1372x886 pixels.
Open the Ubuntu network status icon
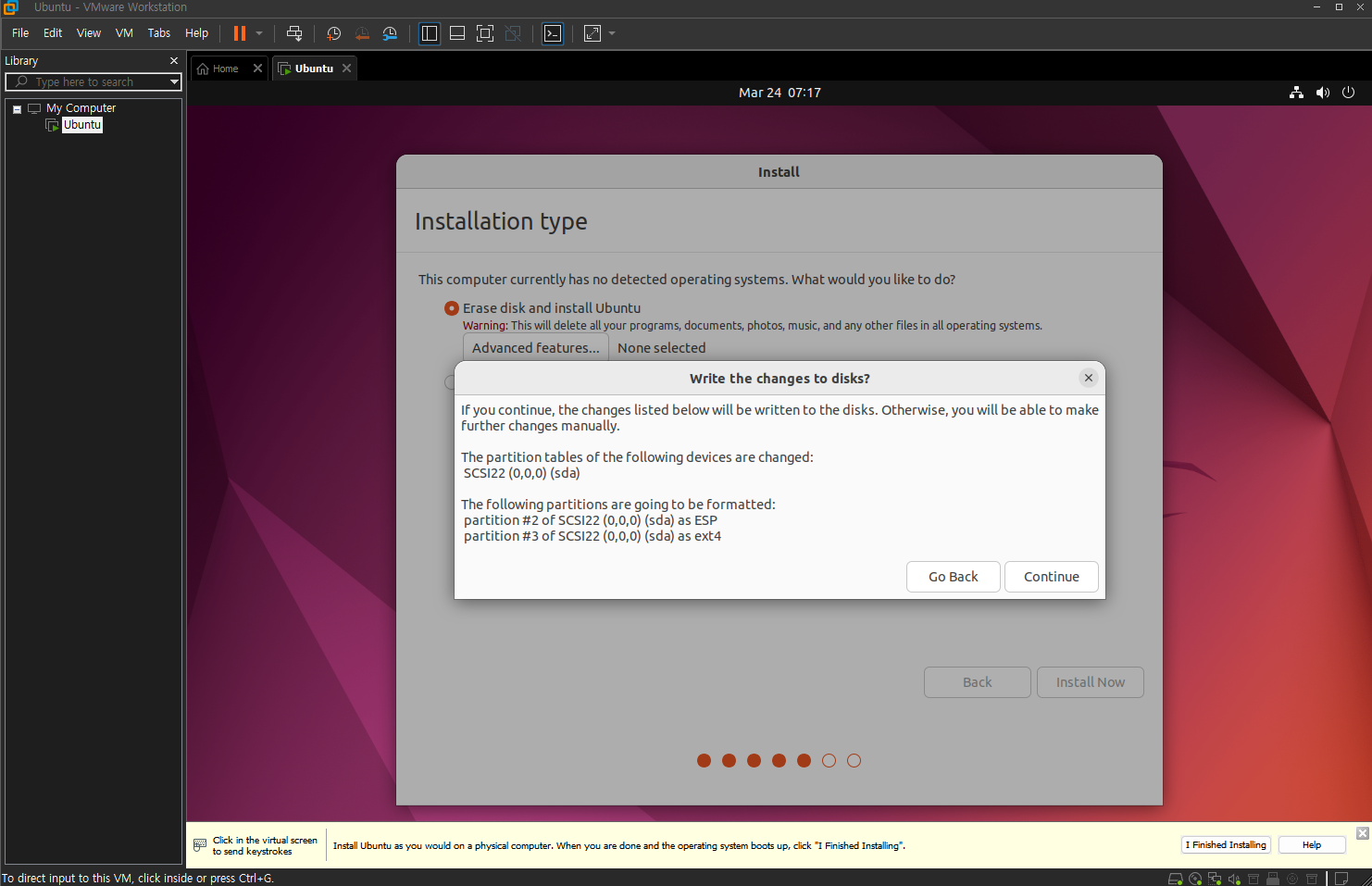pos(1296,93)
